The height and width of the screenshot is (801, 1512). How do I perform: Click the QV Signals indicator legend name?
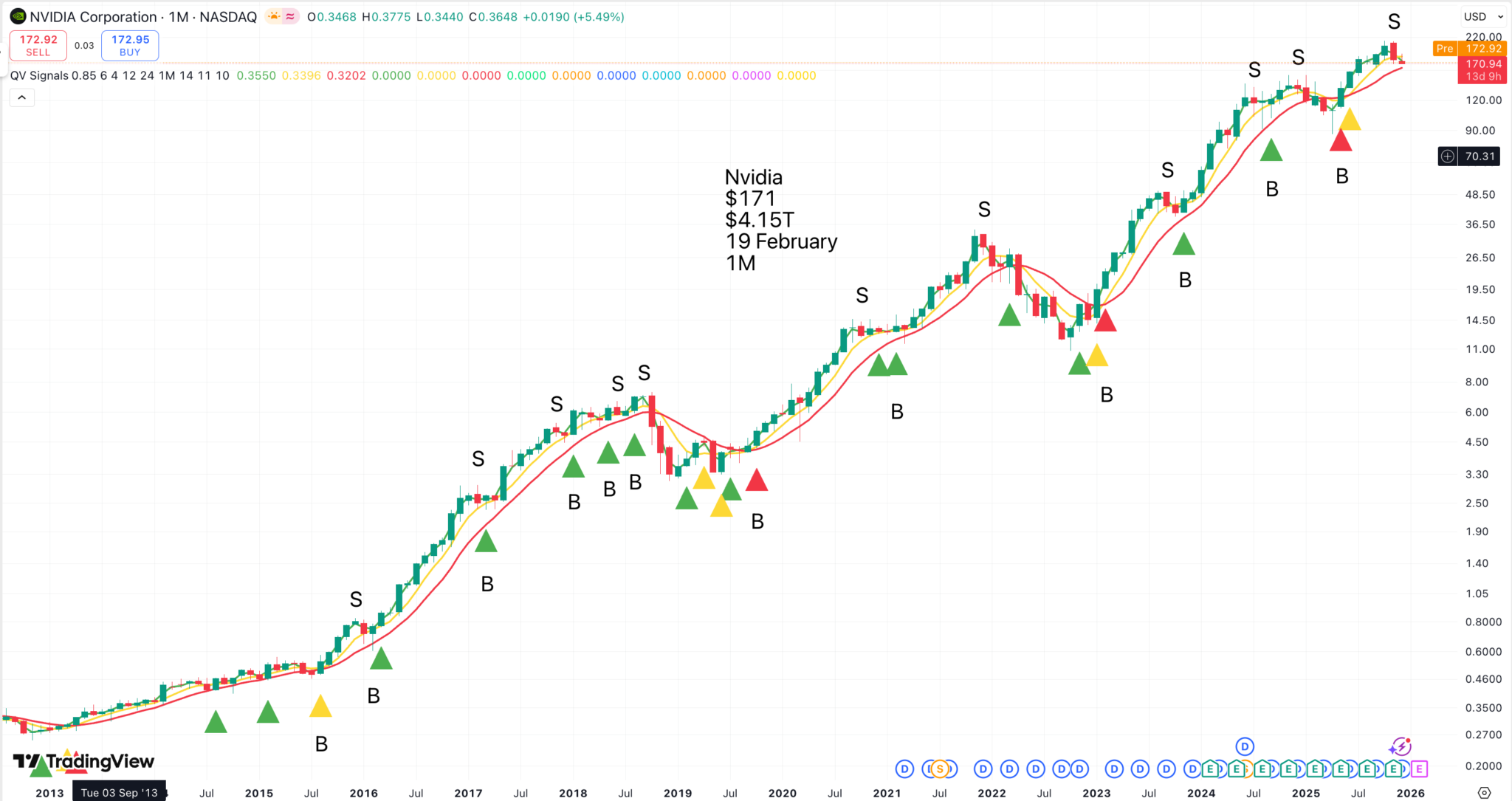39,75
